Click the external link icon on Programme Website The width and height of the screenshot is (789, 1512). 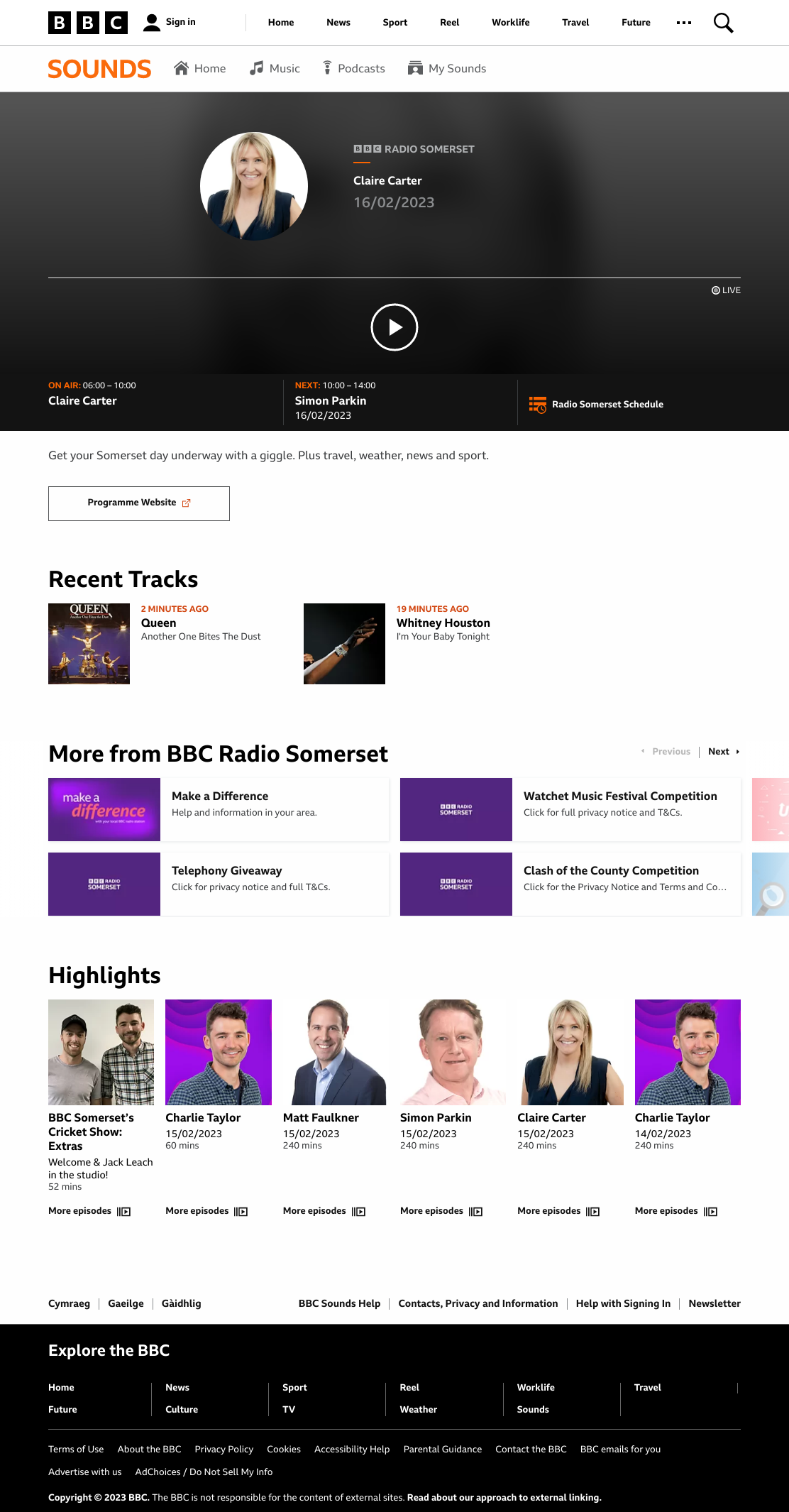pos(187,503)
